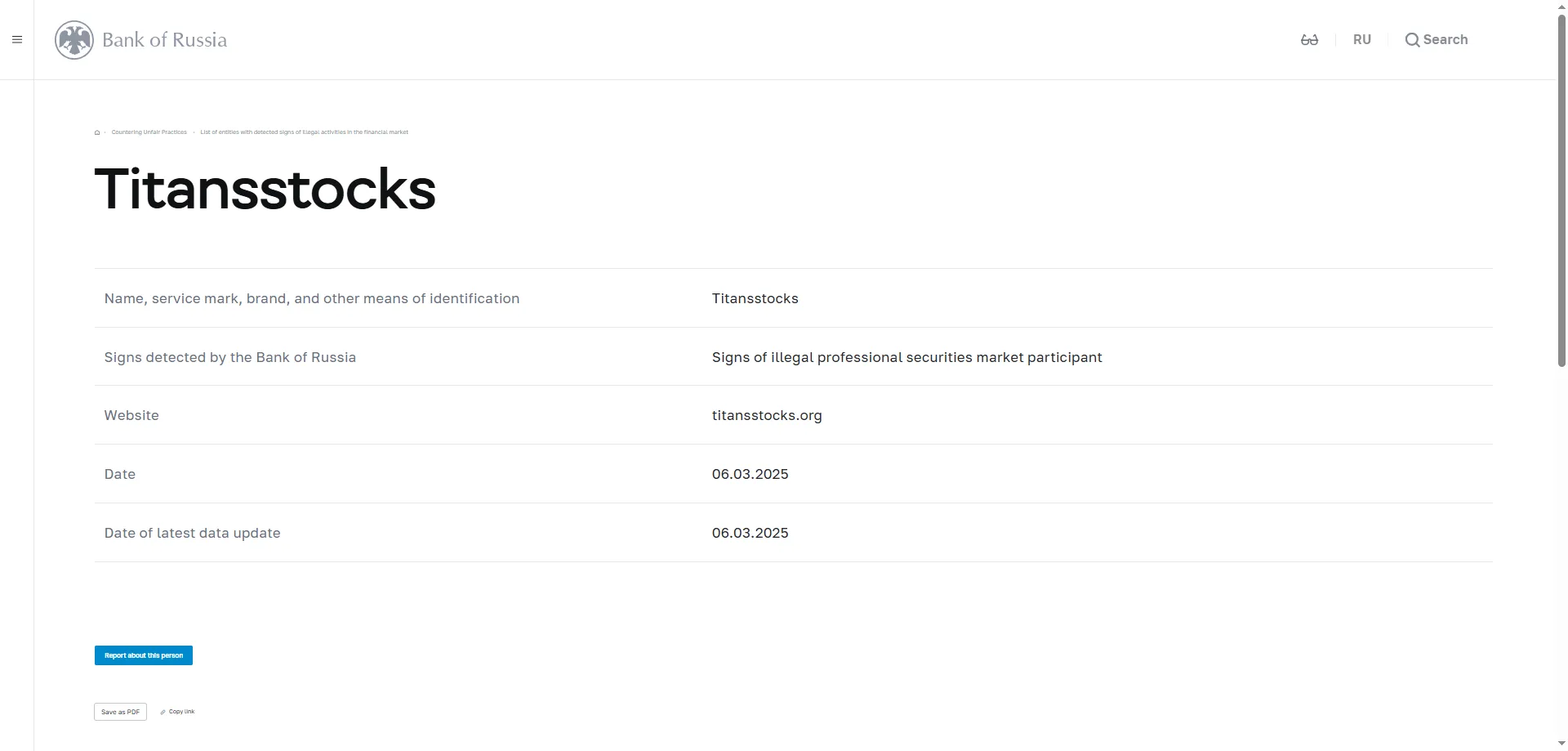
Task: Click the illegal securities market participant text
Action: click(x=906, y=357)
